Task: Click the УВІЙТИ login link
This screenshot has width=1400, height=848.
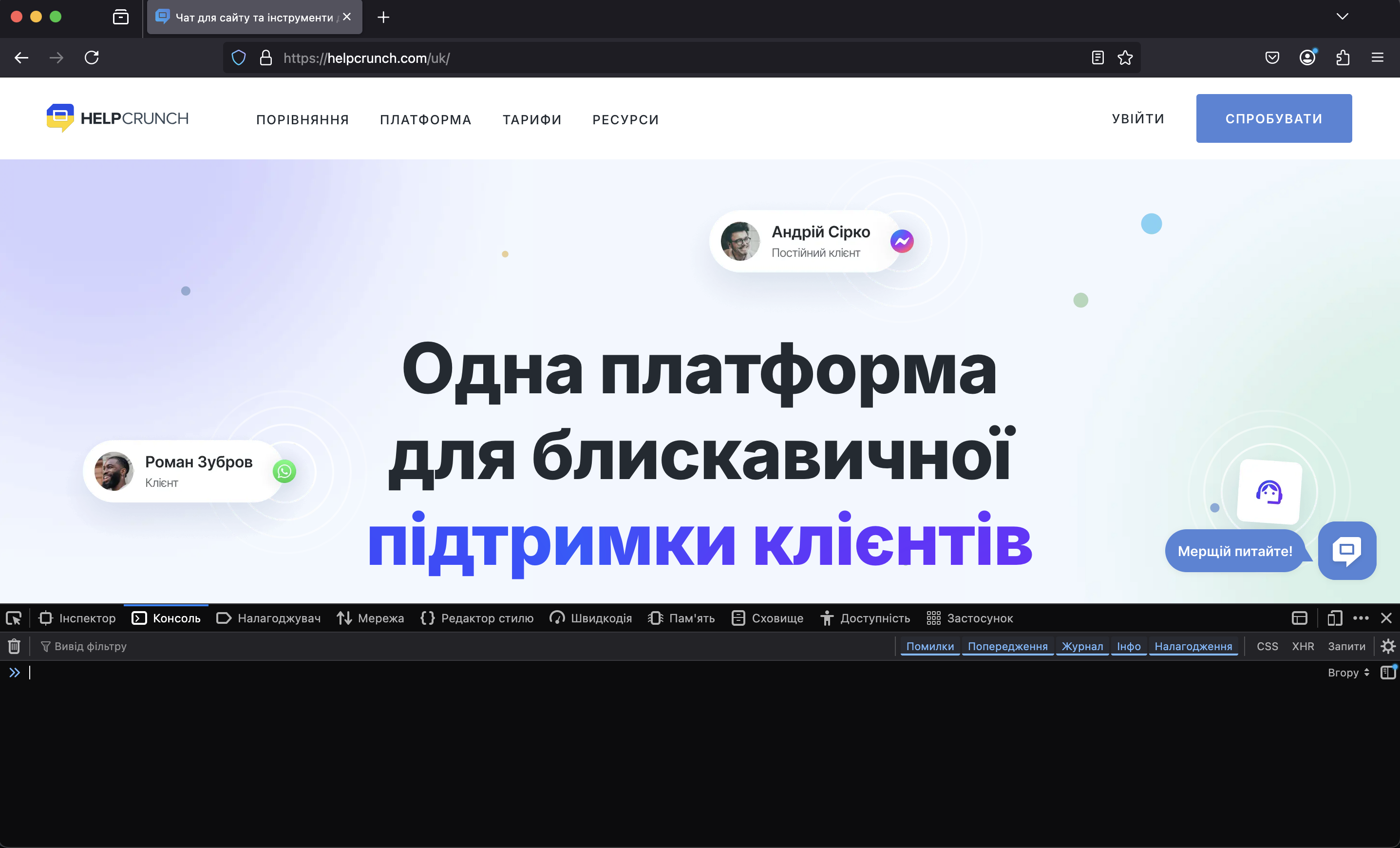Action: (1138, 118)
